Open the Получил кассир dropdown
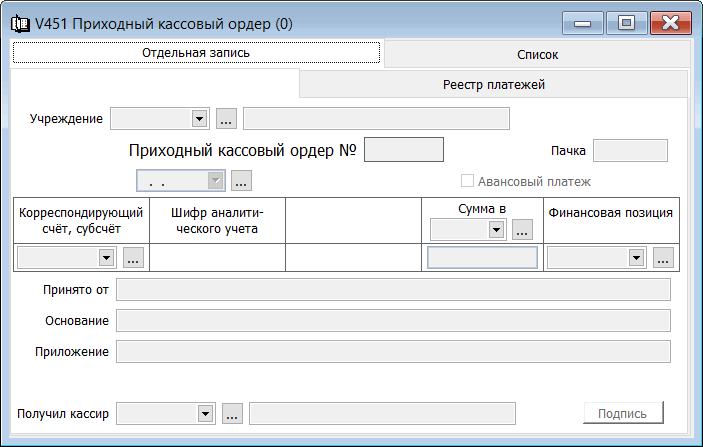This screenshot has height=447, width=703. [x=205, y=414]
